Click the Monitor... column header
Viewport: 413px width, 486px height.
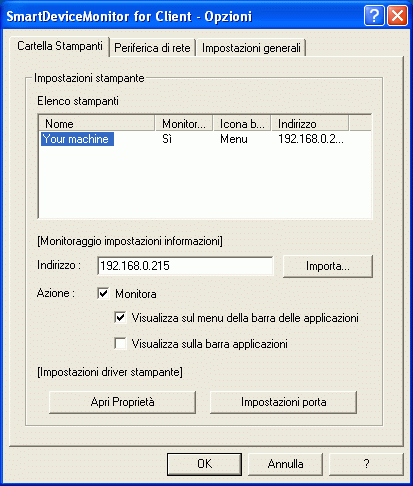184,124
